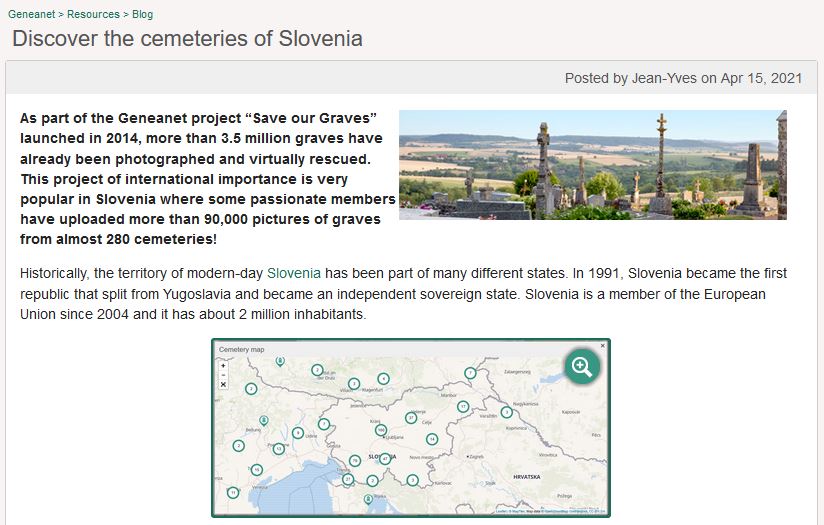Image resolution: width=824 pixels, height=525 pixels.
Task: Click the cemetery pin marker near Belluno
Action: pyautogui.click(x=264, y=420)
